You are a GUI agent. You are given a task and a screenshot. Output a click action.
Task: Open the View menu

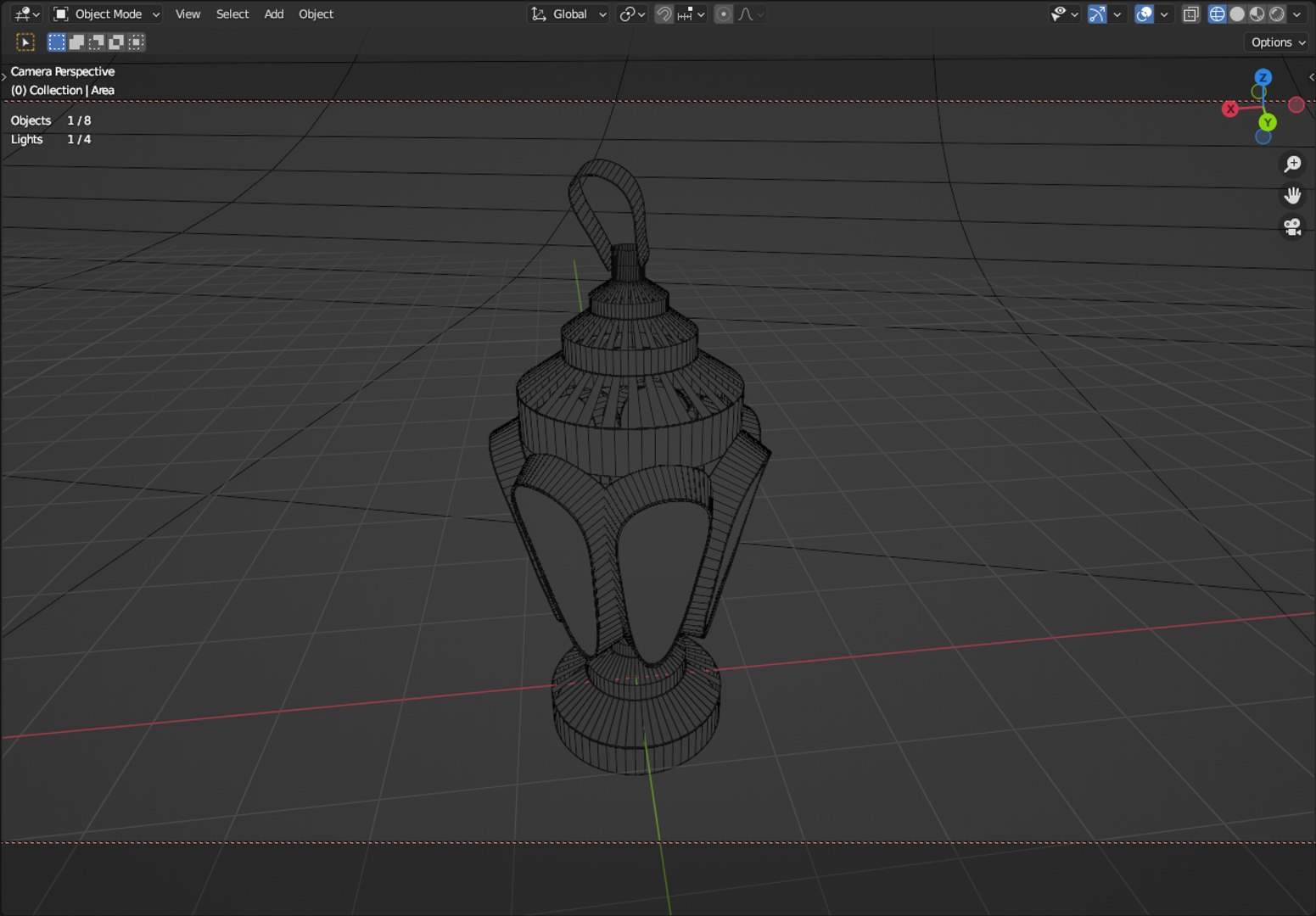(188, 14)
